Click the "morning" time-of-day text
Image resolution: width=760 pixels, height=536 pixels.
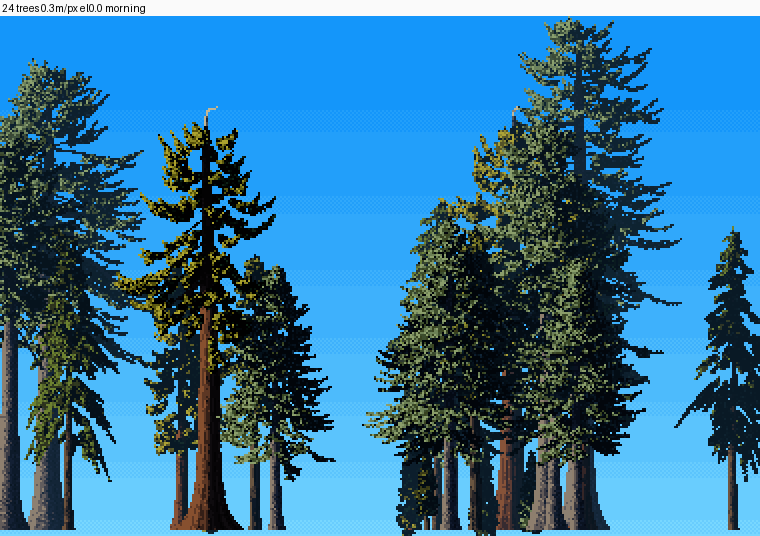[125, 9]
